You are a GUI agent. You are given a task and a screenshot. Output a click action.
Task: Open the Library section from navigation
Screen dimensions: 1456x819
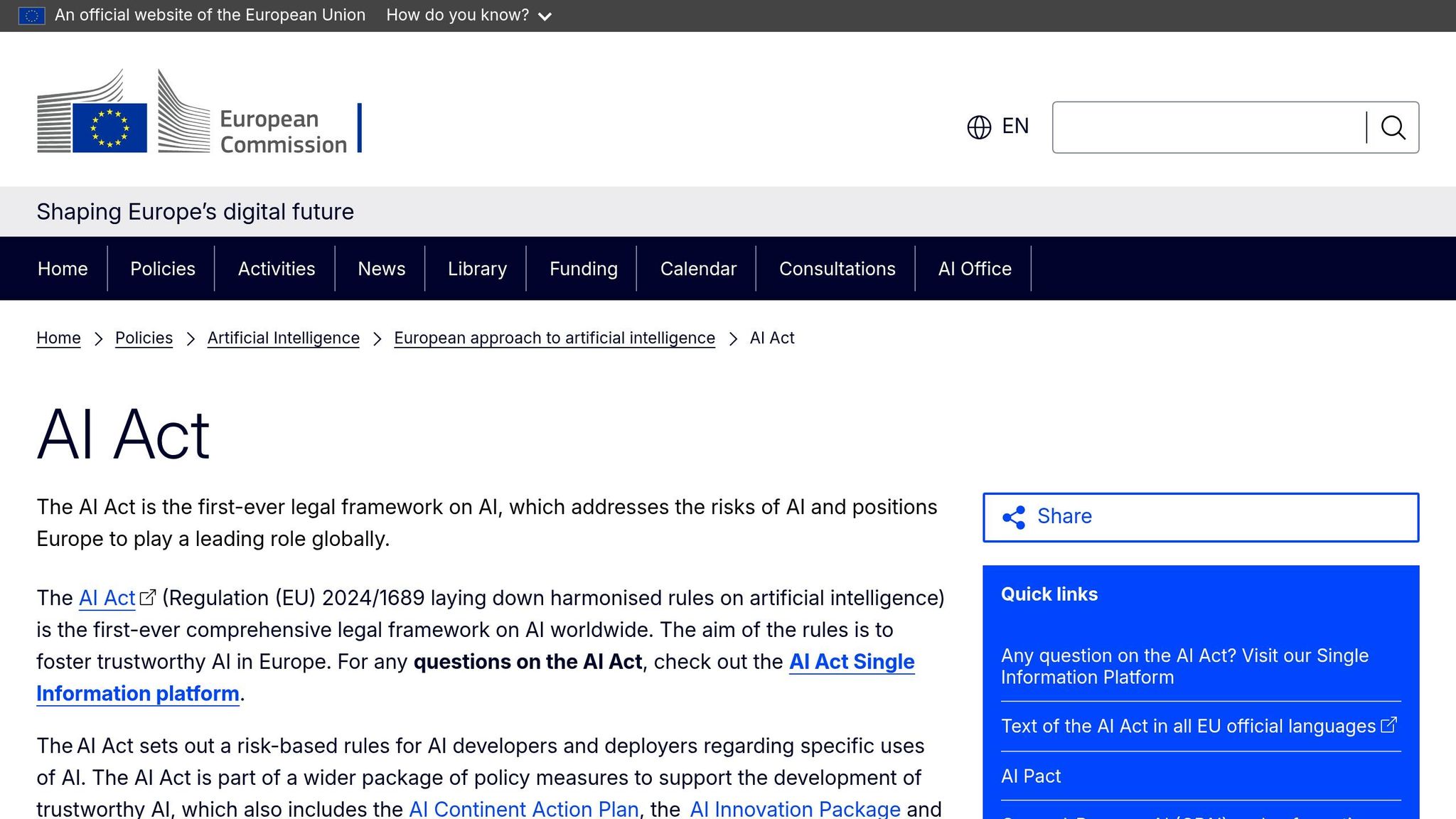pyautogui.click(x=477, y=269)
